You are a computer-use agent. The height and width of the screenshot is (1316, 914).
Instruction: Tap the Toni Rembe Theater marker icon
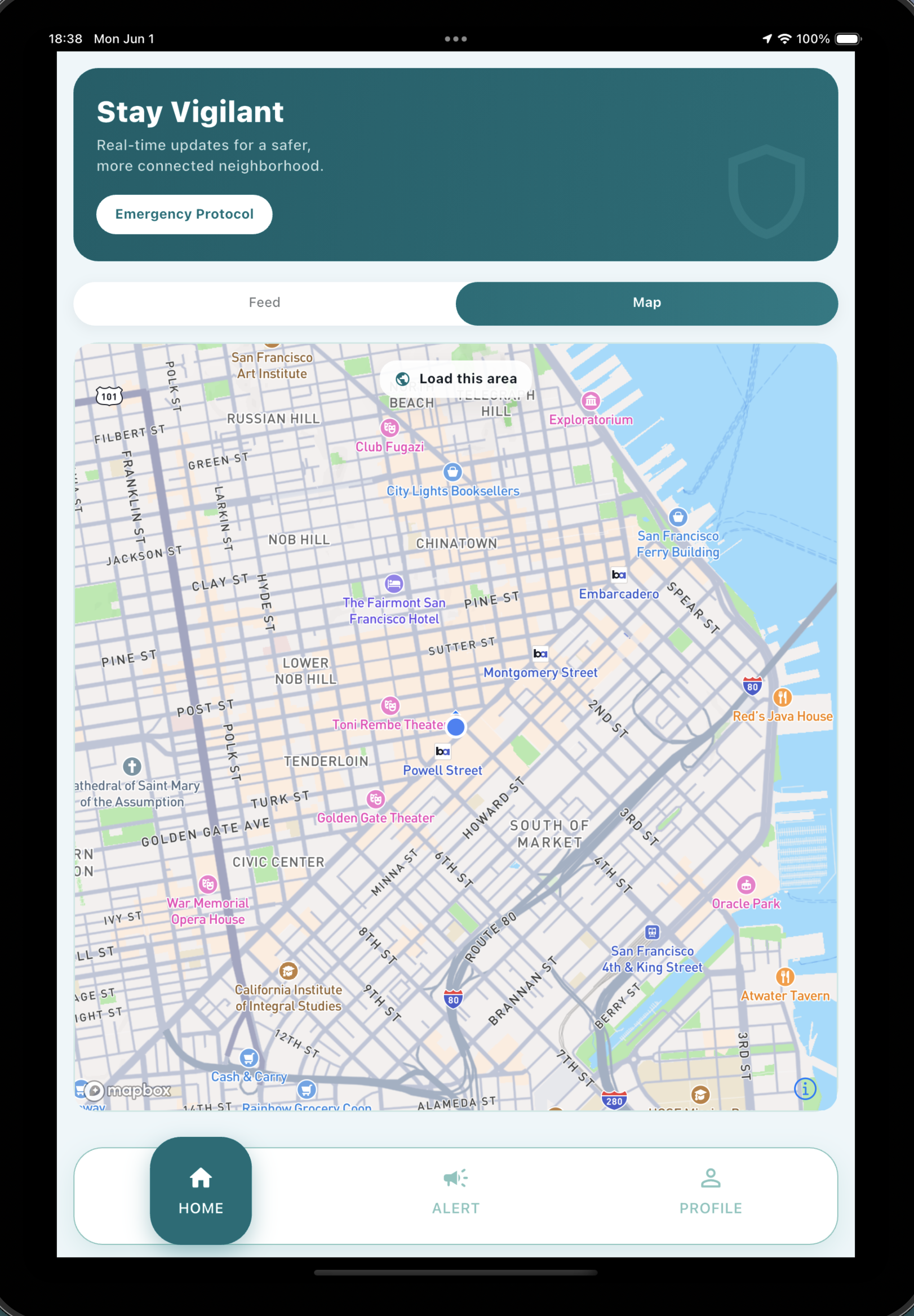[390, 706]
